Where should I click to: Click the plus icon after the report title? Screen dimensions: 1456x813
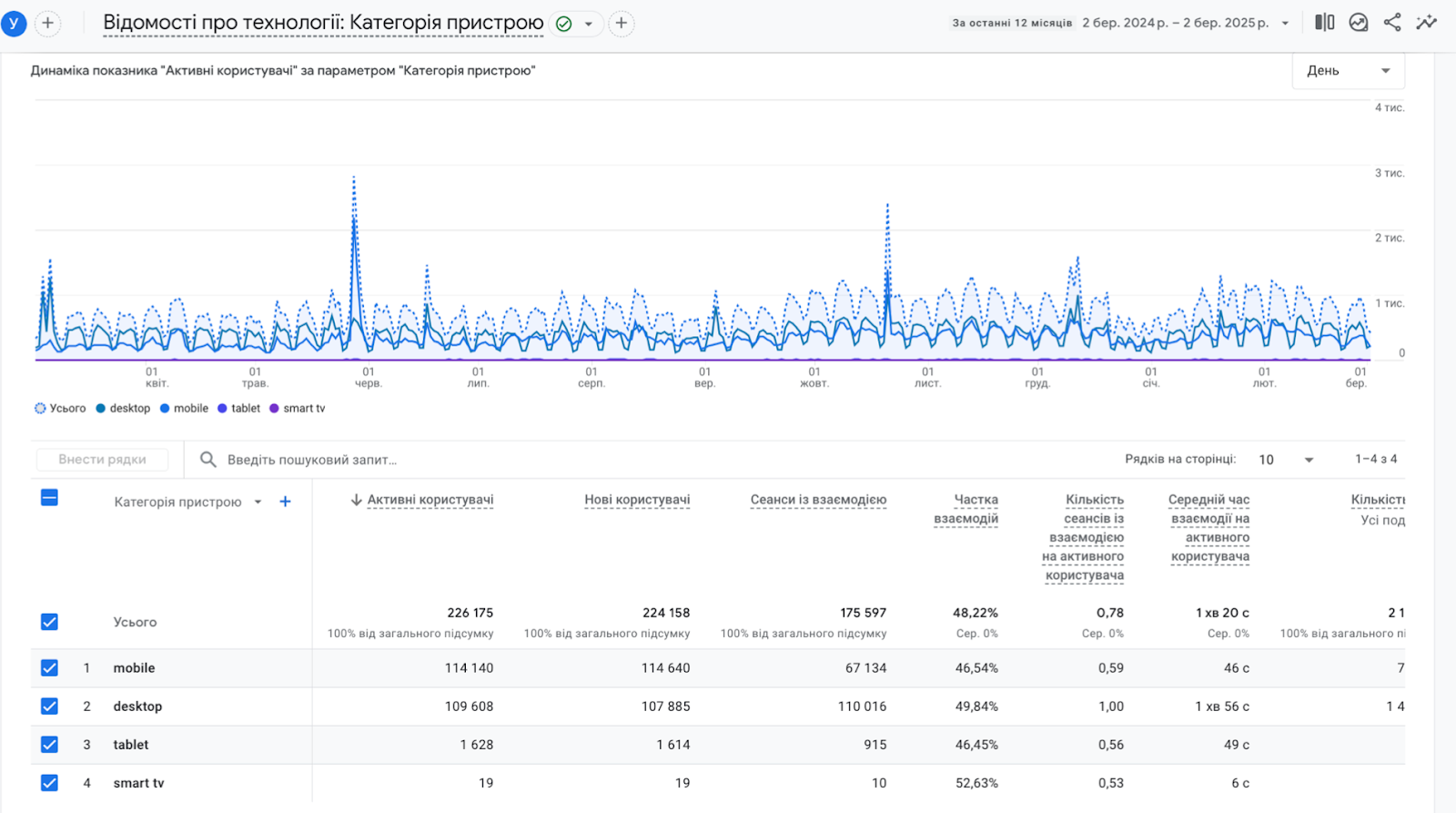pyautogui.click(x=622, y=23)
